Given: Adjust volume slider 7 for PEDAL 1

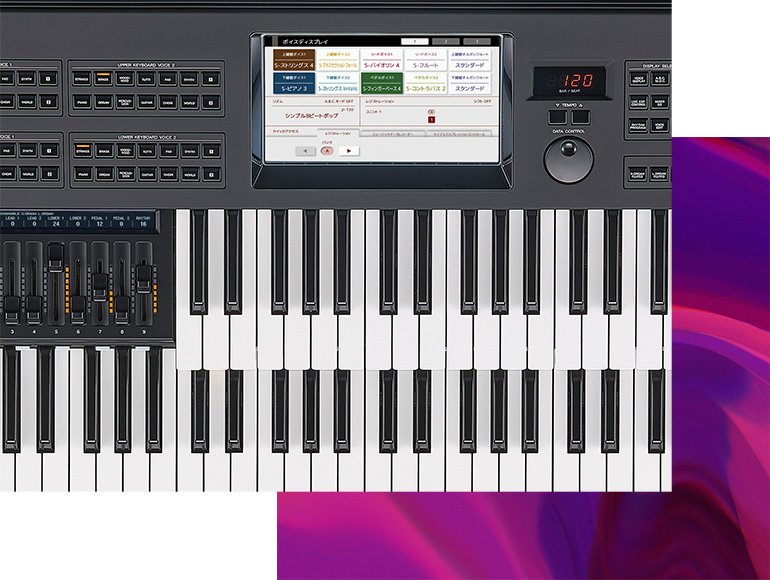Looking at the screenshot, I should coord(100,287).
